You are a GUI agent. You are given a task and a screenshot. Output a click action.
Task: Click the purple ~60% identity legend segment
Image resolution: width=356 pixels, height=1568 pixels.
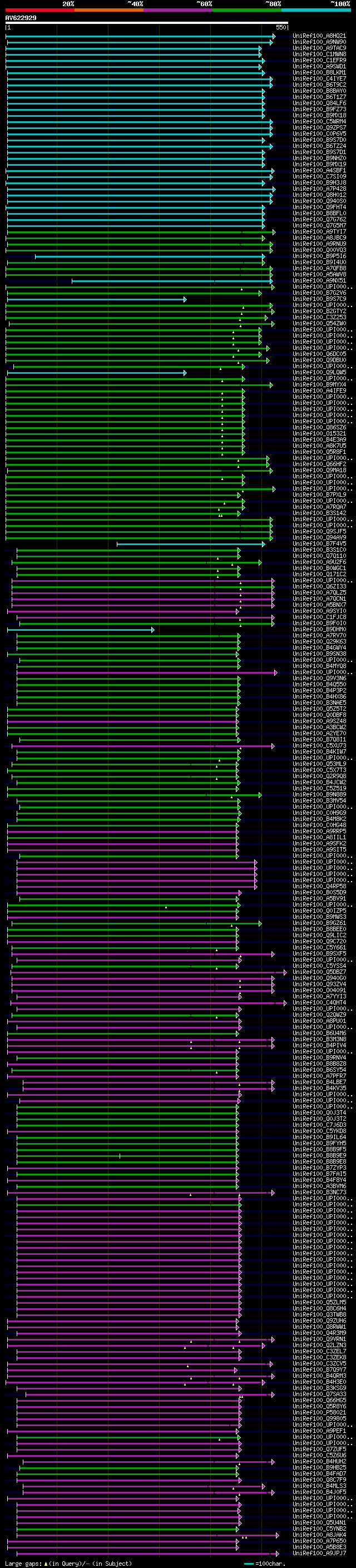click(177, 10)
